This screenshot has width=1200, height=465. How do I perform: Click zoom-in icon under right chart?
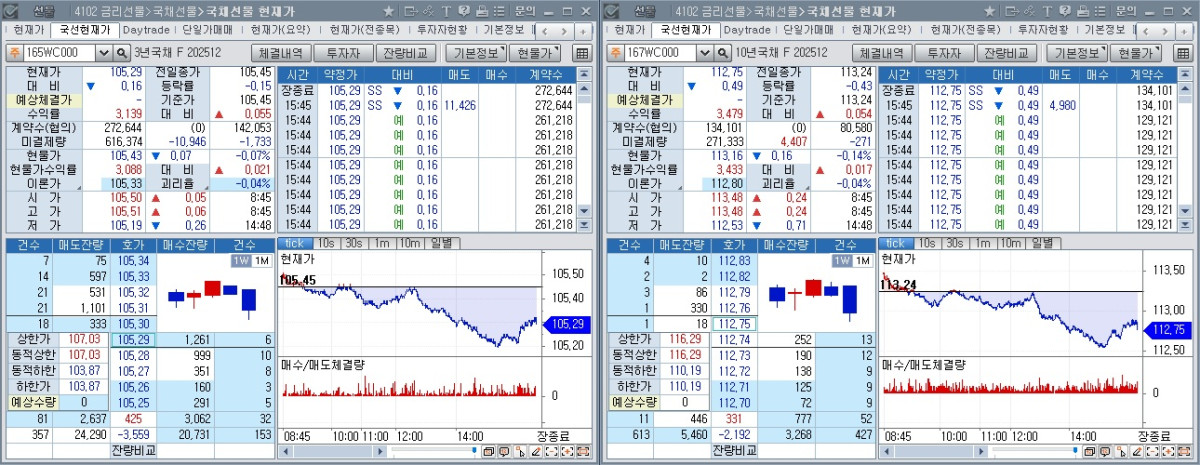coord(1168,451)
